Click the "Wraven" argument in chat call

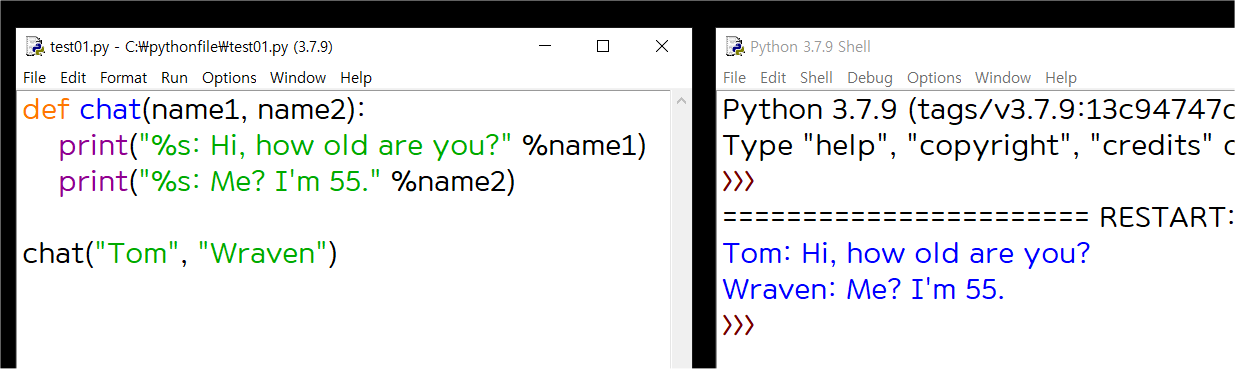[263, 254]
